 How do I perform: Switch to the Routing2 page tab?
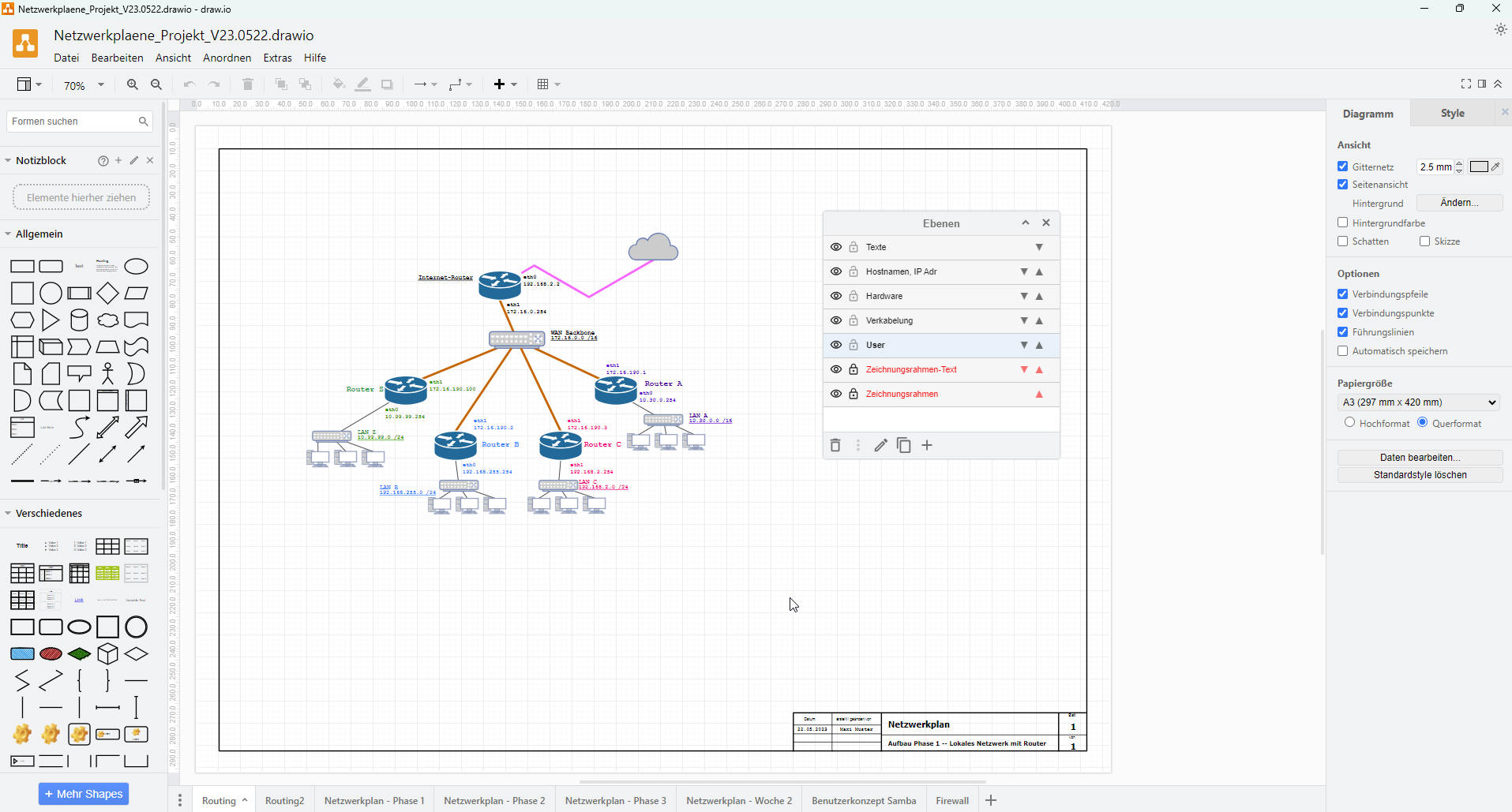point(284,800)
